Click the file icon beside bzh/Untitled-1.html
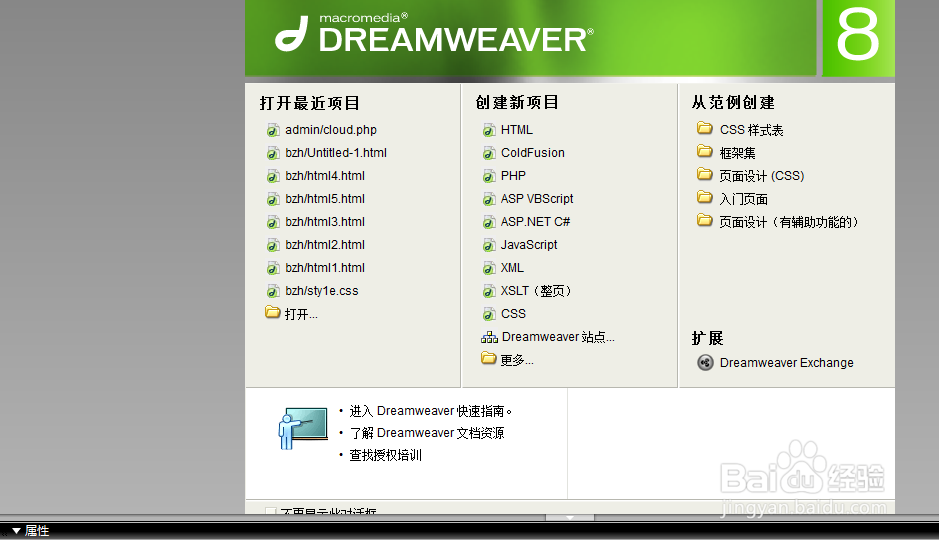This screenshot has width=939, height=540. [x=273, y=153]
